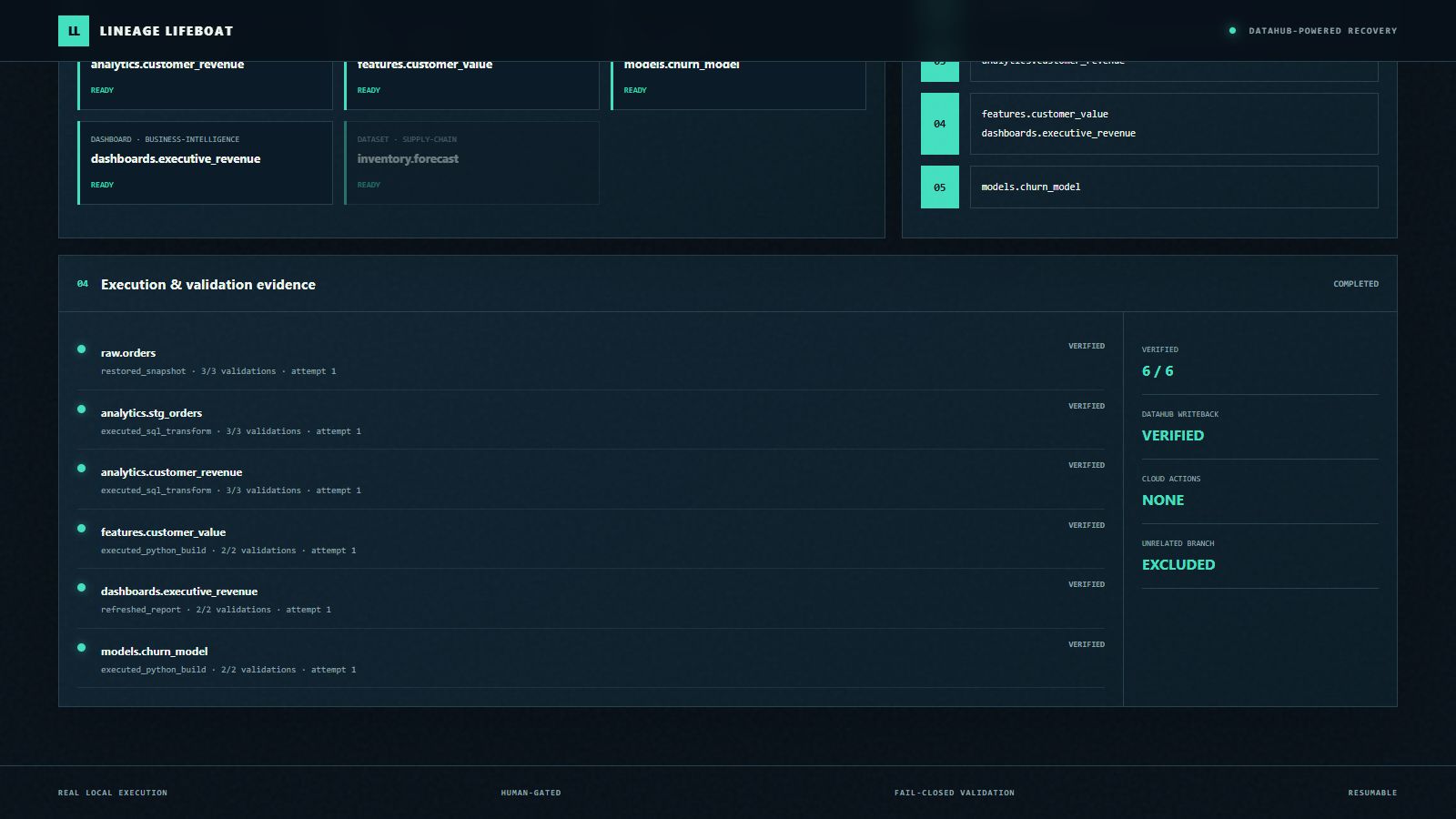The width and height of the screenshot is (1456, 819).
Task: Click the status dot next to features.customer_value
Action: pyautogui.click(x=82, y=529)
